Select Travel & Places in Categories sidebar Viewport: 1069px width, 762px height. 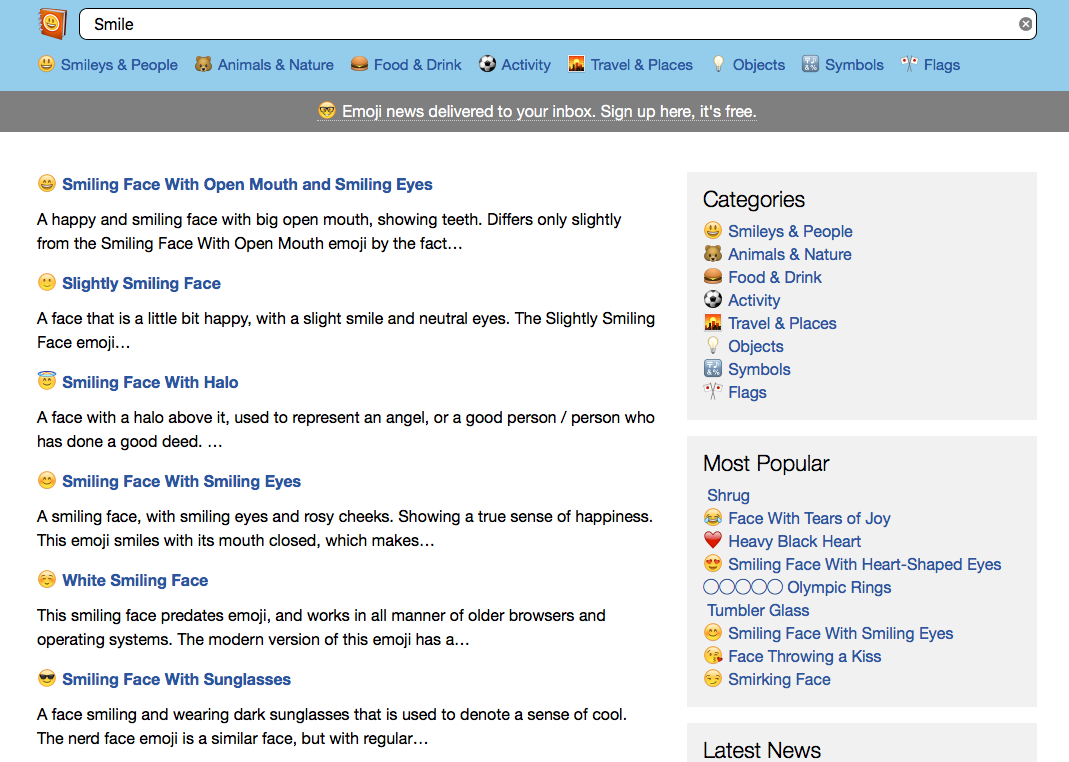tap(782, 324)
